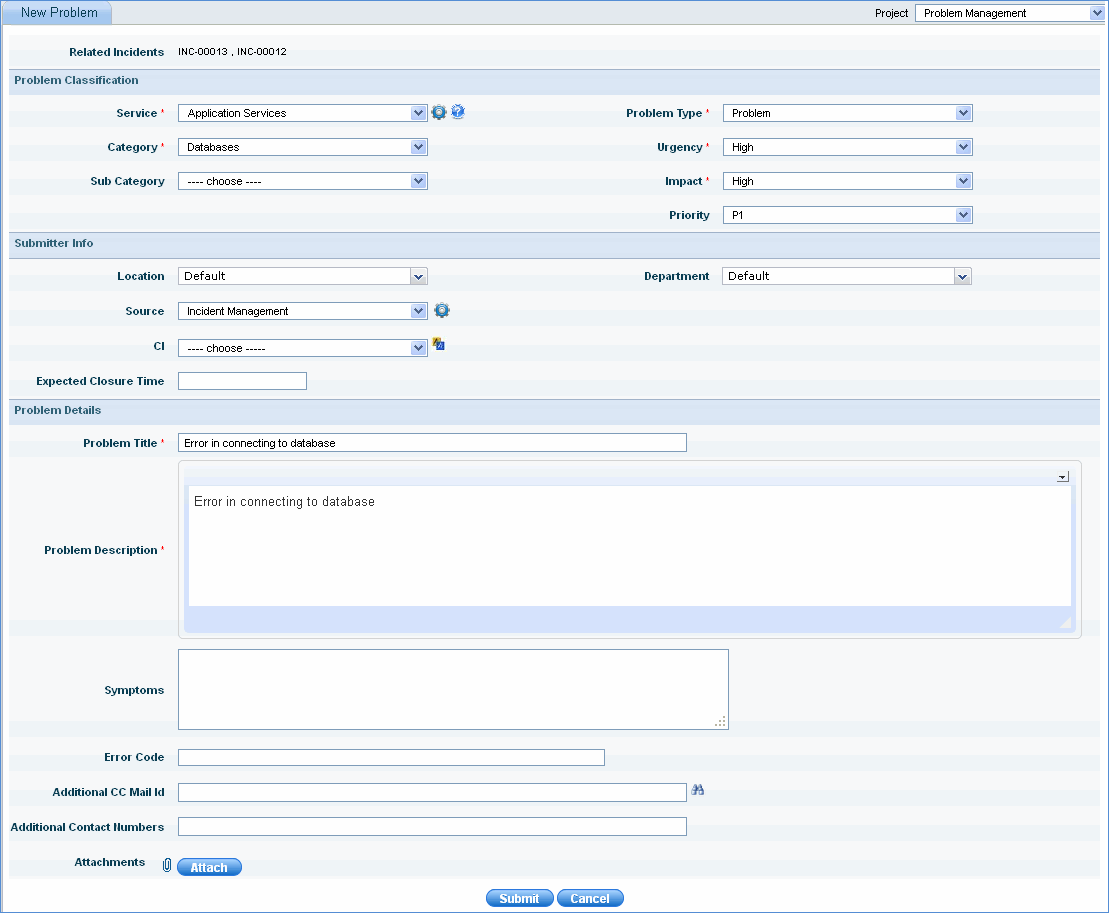Click inside the Symptoms text area
Screen dimensions: 1109x913
(x=452, y=690)
